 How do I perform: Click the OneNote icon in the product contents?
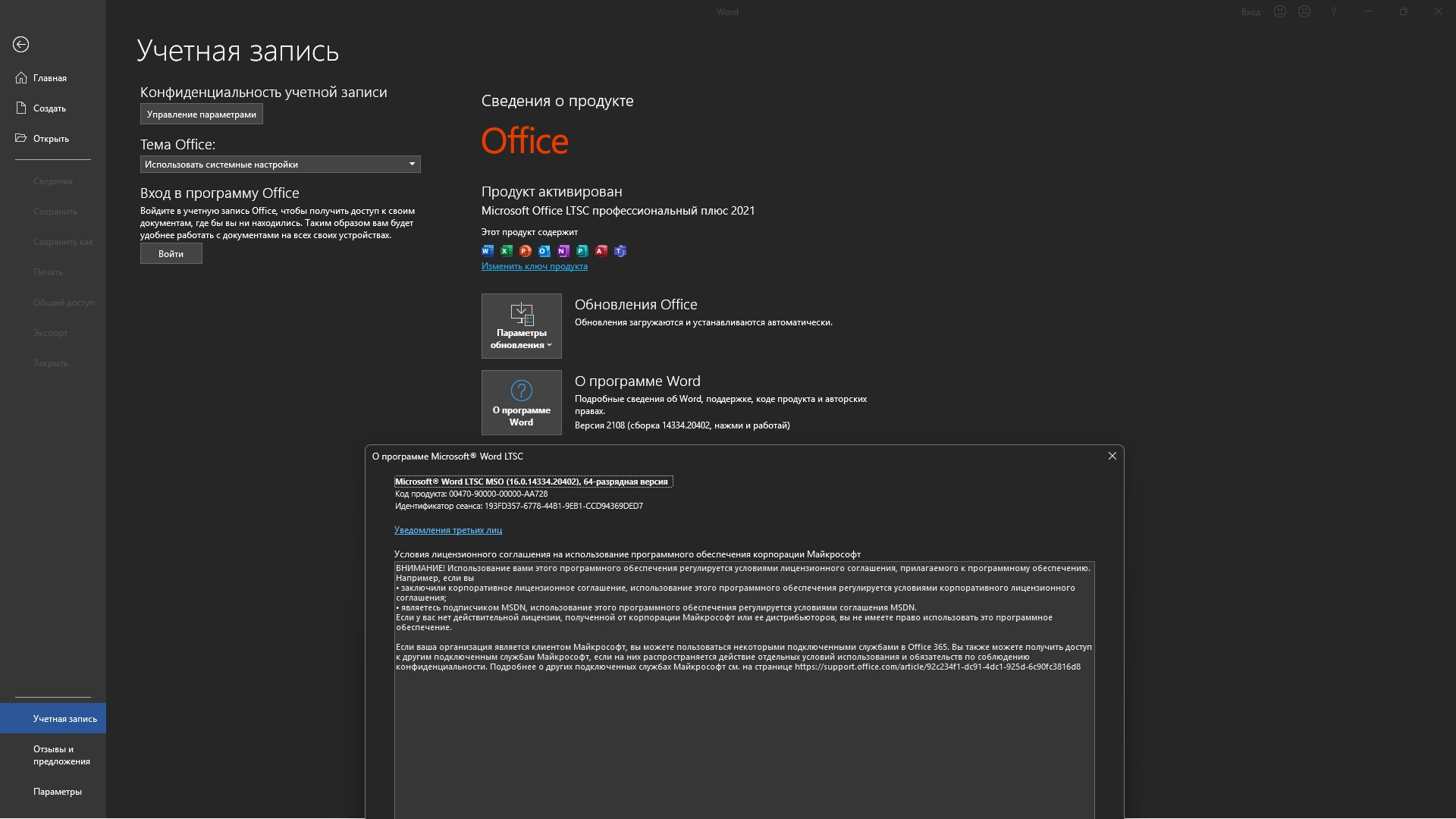pyautogui.click(x=563, y=251)
